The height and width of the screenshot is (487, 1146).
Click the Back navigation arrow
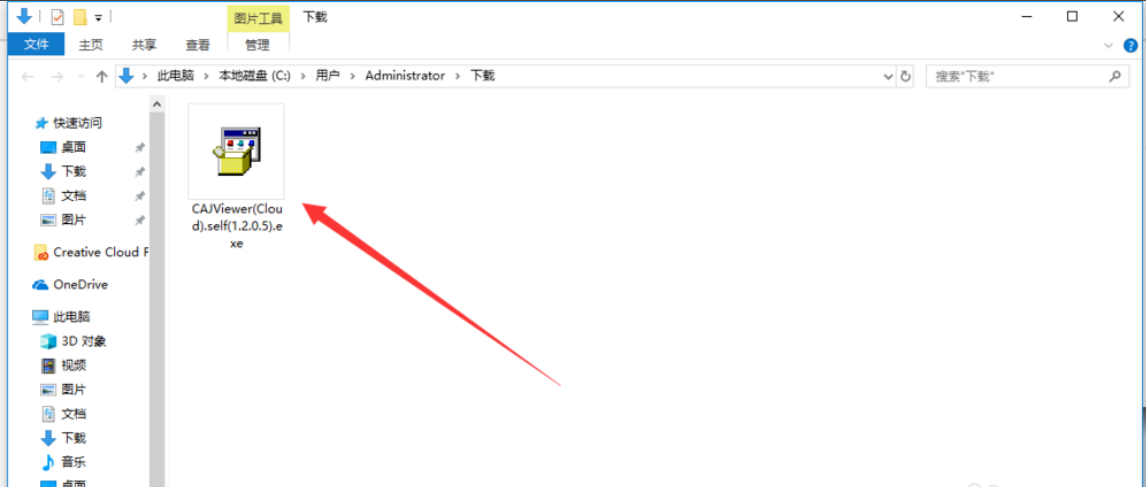tap(28, 77)
